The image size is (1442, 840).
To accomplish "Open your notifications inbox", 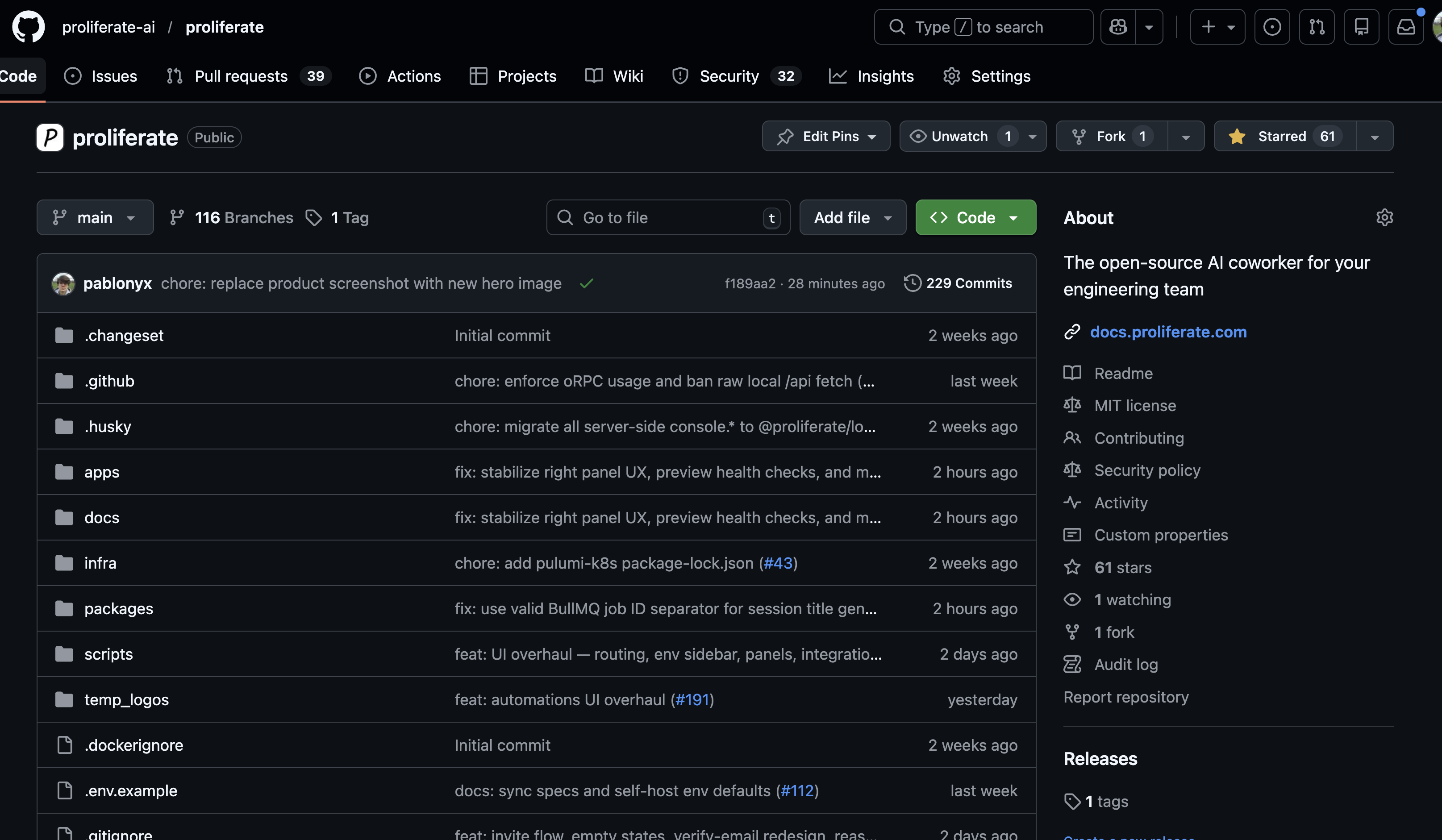I will point(1407,26).
